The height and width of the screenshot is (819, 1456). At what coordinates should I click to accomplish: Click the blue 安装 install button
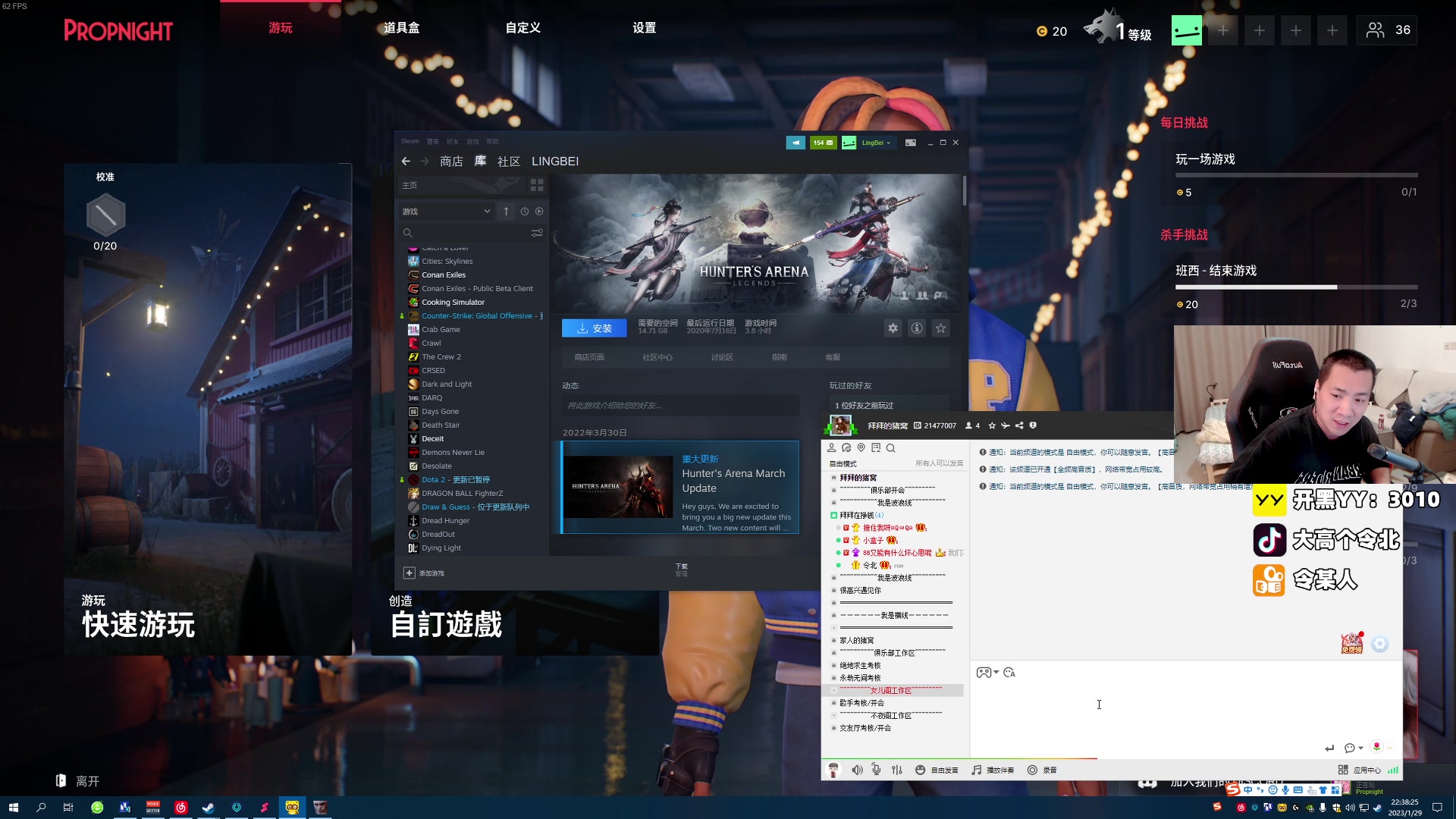595,328
